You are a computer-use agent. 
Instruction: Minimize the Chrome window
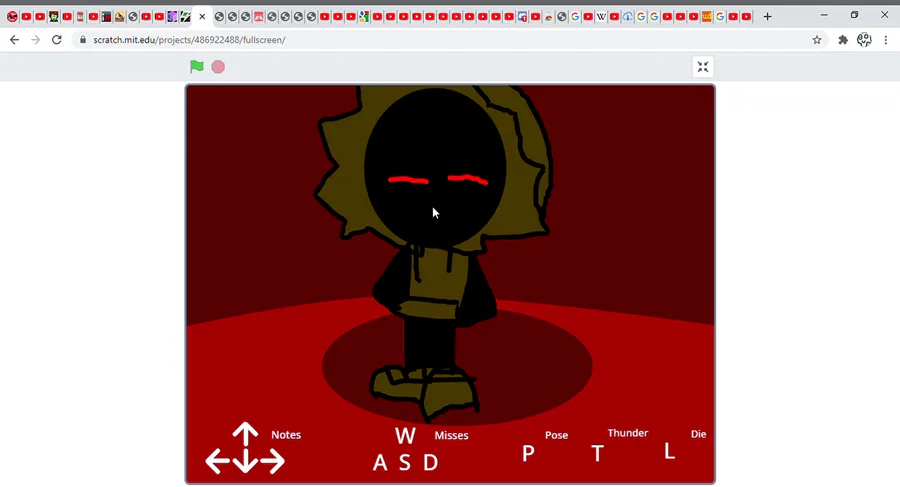pos(824,16)
